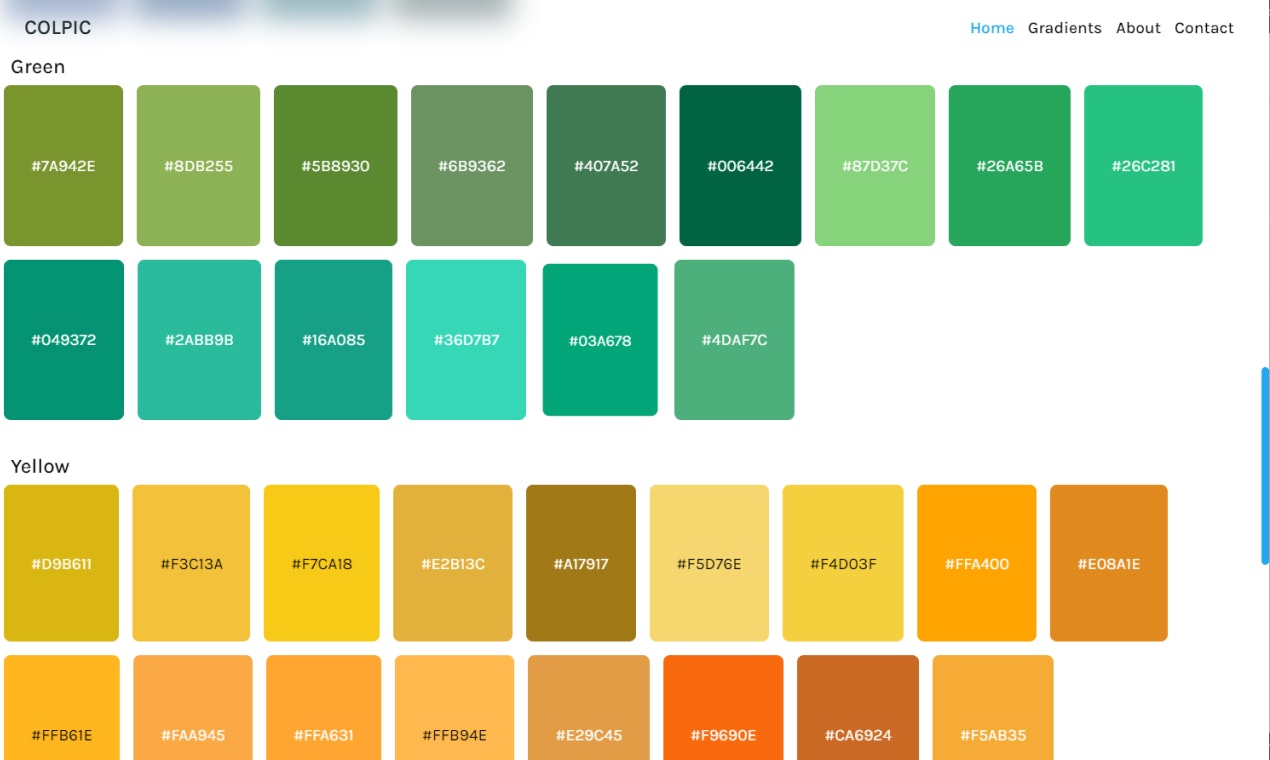1270x760 pixels.
Task: Choose the #D9B611 yellow swatch
Action: coord(61,563)
